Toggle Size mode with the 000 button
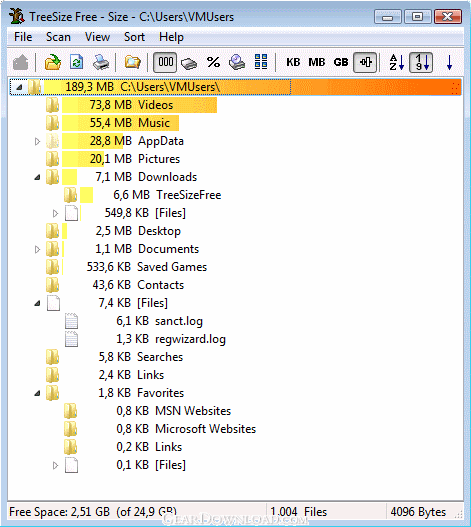Image resolution: width=471 pixels, height=527 pixels. 165,63
